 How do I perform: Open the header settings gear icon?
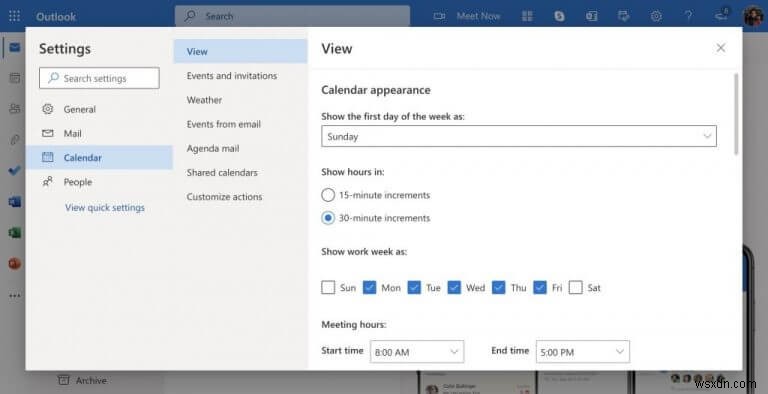pos(656,16)
